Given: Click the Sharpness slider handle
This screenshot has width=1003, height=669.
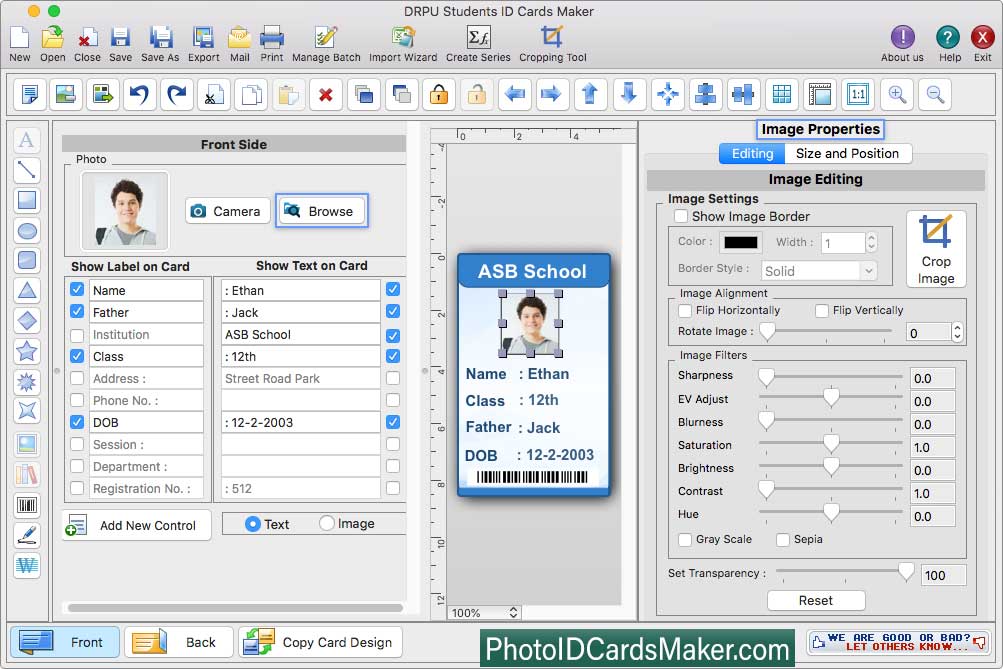Looking at the screenshot, I should click(x=766, y=377).
